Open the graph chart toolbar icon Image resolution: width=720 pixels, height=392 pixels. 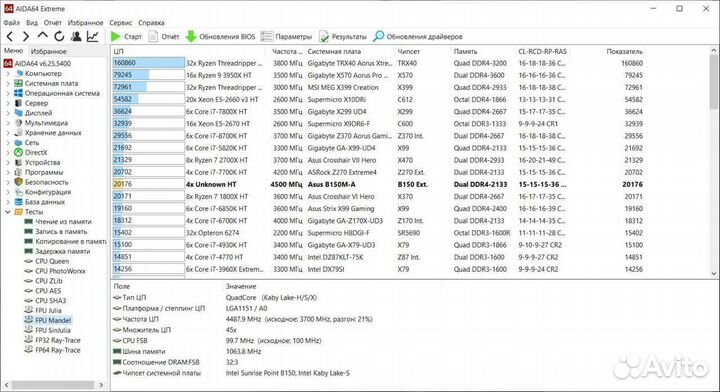point(92,36)
